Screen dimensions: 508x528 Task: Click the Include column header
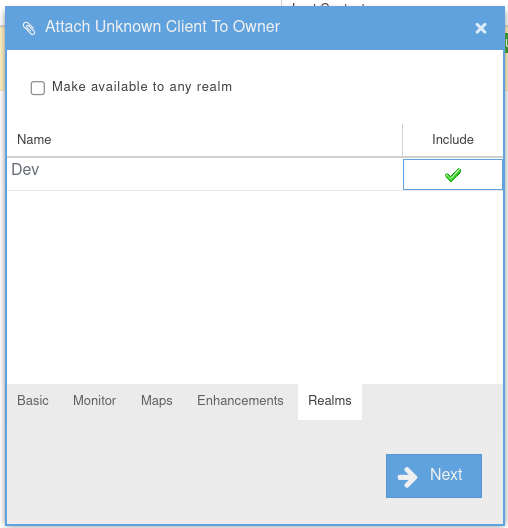[x=453, y=140]
